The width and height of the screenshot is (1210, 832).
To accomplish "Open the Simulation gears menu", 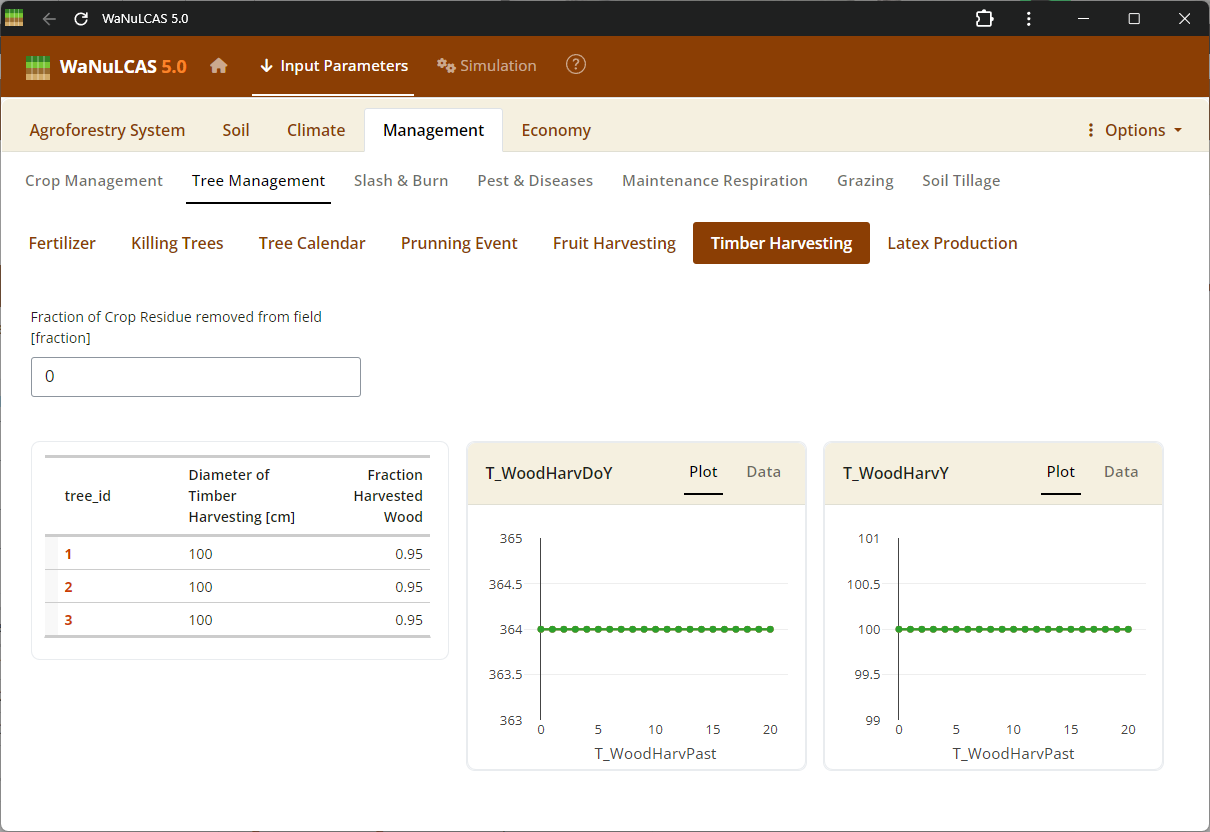I will (x=487, y=66).
